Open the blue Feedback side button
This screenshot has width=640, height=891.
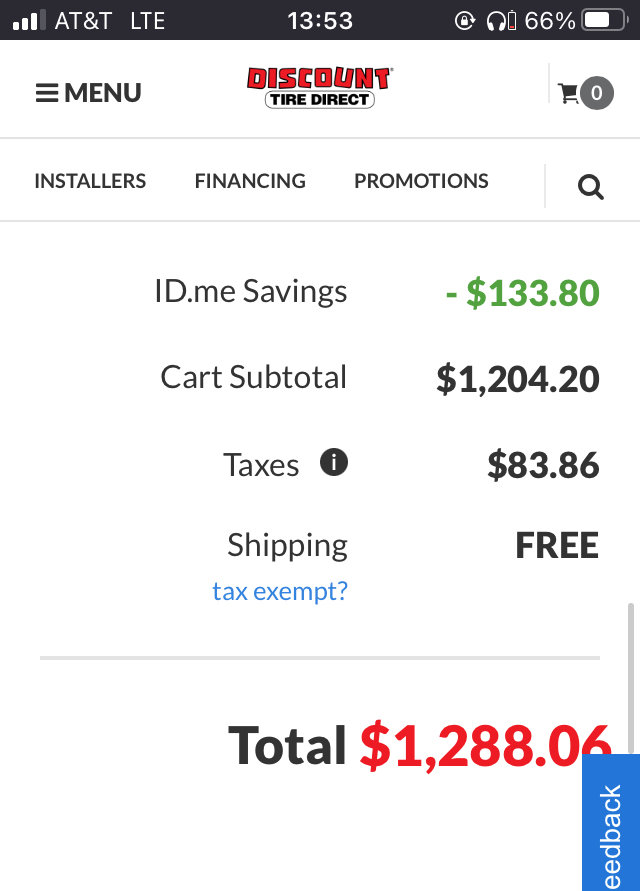click(x=611, y=823)
